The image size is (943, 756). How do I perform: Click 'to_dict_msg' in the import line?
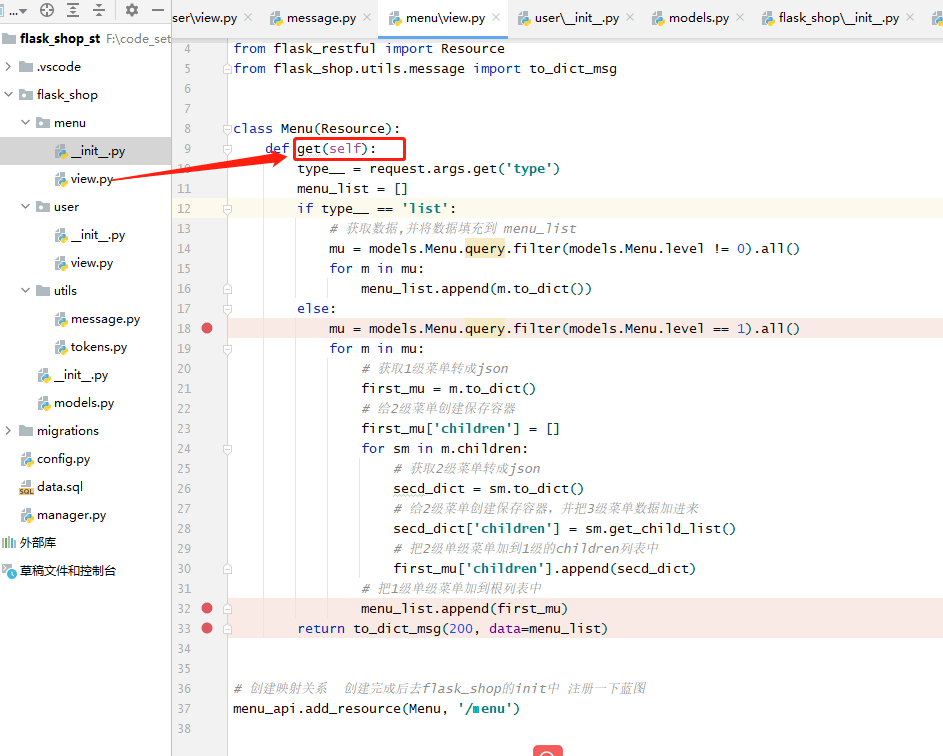point(573,69)
